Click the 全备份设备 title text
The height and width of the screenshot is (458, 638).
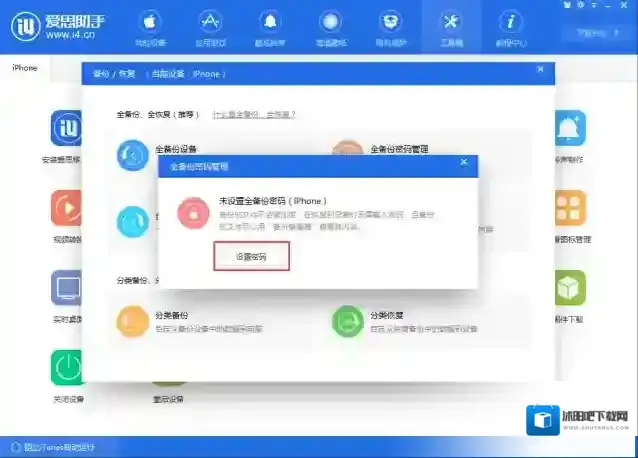pos(176,149)
